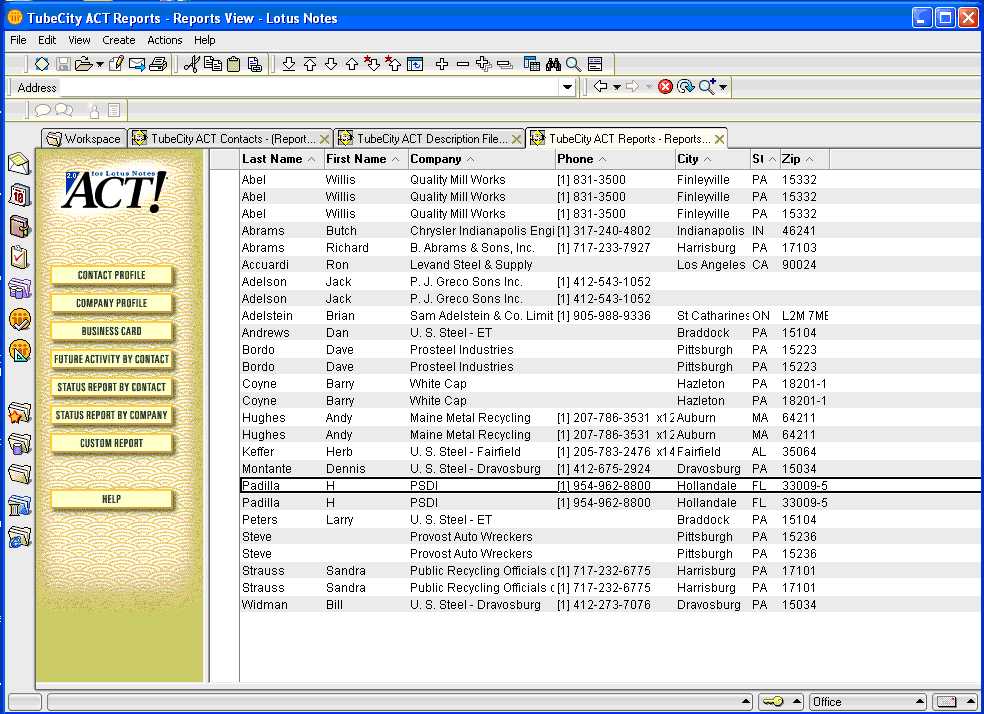Click the Open folder toolbar icon
The image size is (984, 714).
tap(83, 64)
